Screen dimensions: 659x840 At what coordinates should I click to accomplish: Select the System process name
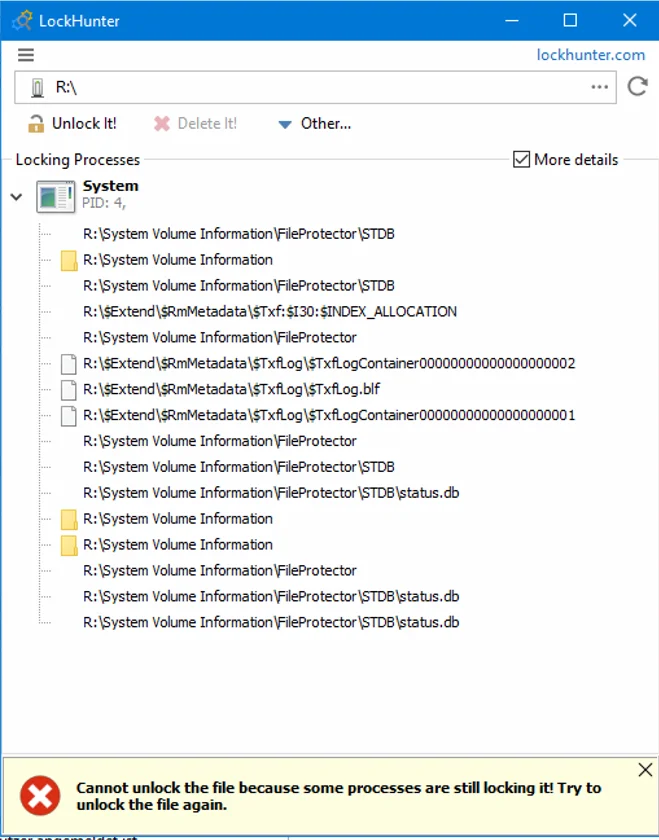tap(110, 186)
